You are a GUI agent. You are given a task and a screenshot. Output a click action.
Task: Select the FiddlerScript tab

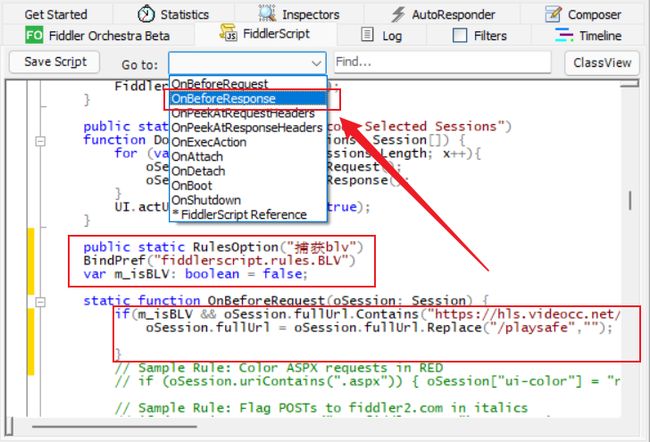265,34
